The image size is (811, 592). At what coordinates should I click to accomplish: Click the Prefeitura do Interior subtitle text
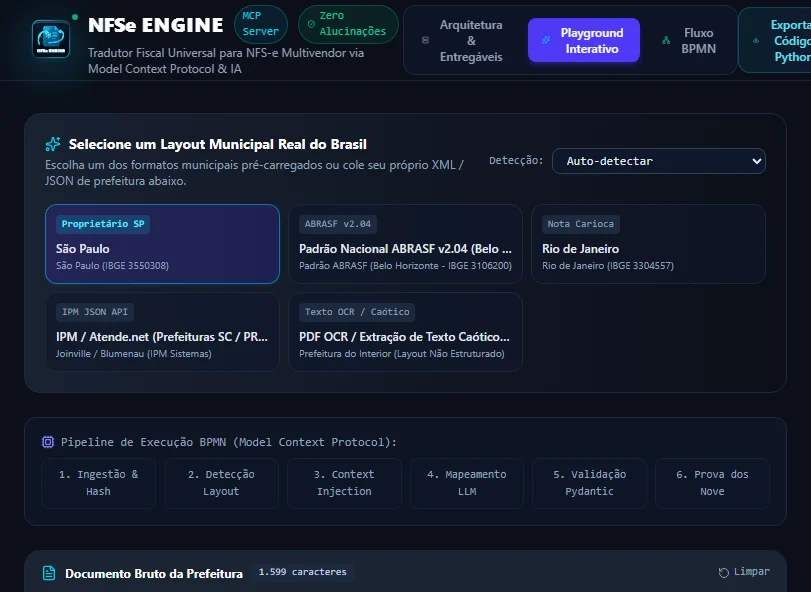402,354
